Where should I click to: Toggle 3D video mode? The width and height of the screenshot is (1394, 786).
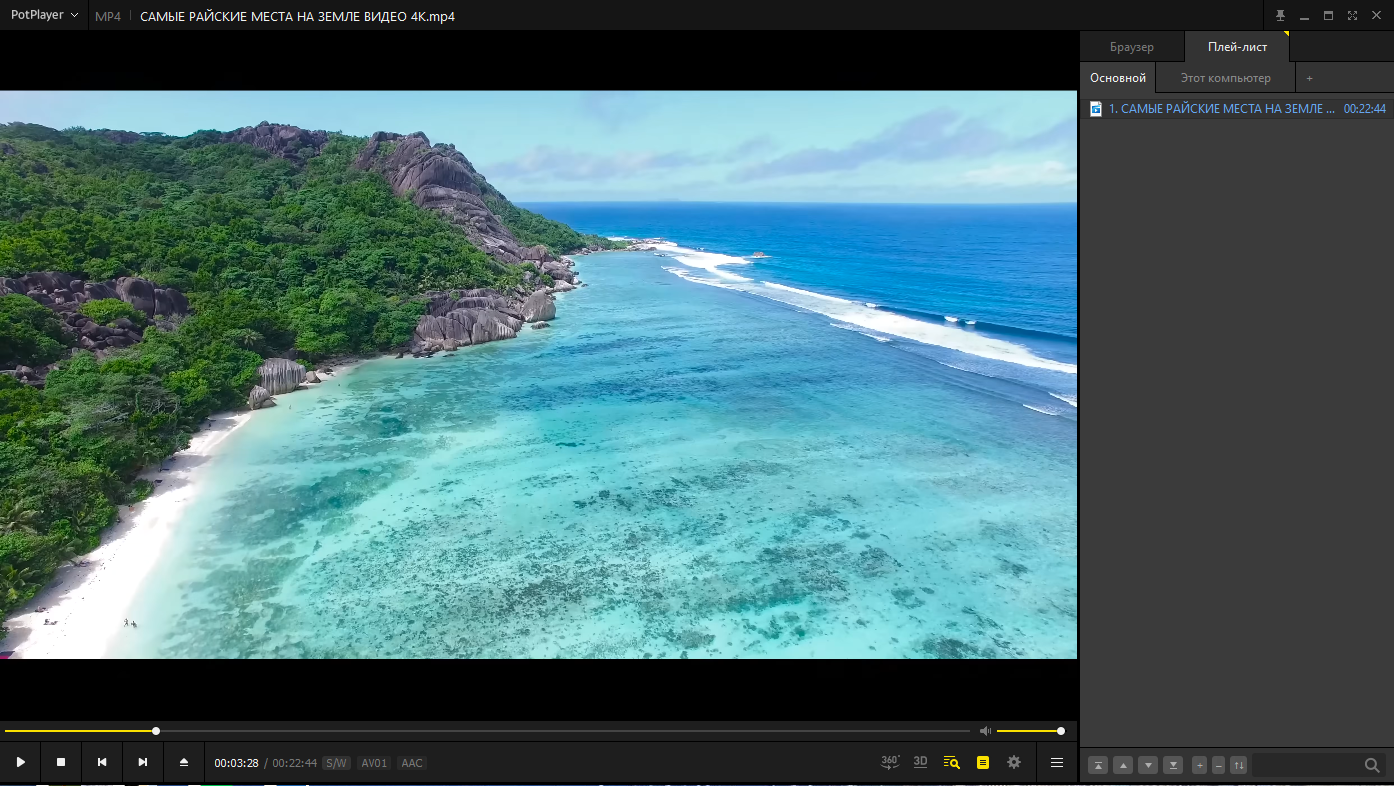920,762
